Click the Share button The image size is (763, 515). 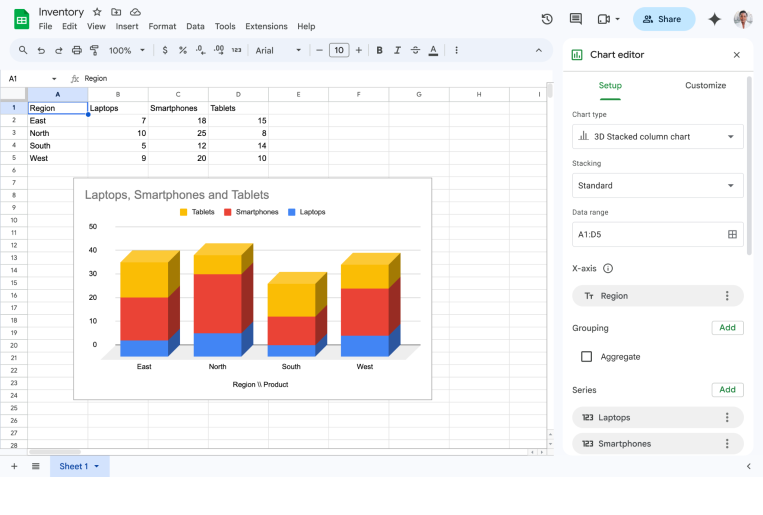point(664,19)
